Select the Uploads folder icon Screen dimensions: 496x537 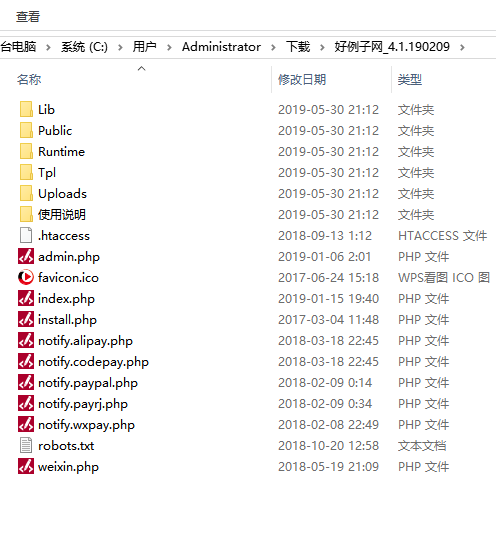(26, 193)
